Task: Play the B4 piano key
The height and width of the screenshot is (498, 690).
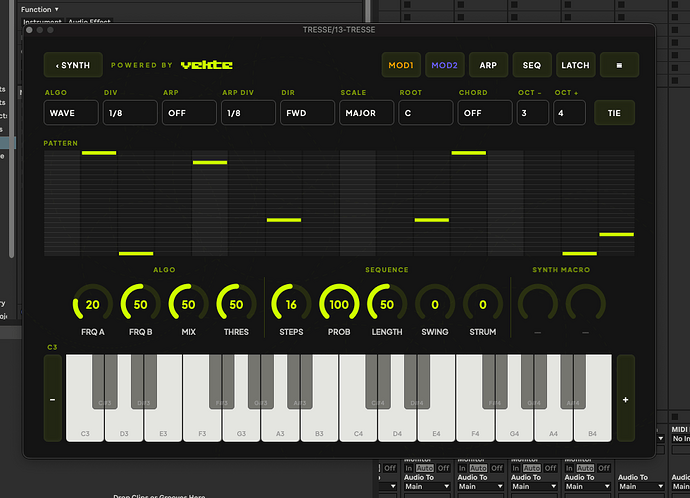Action: [x=592, y=426]
